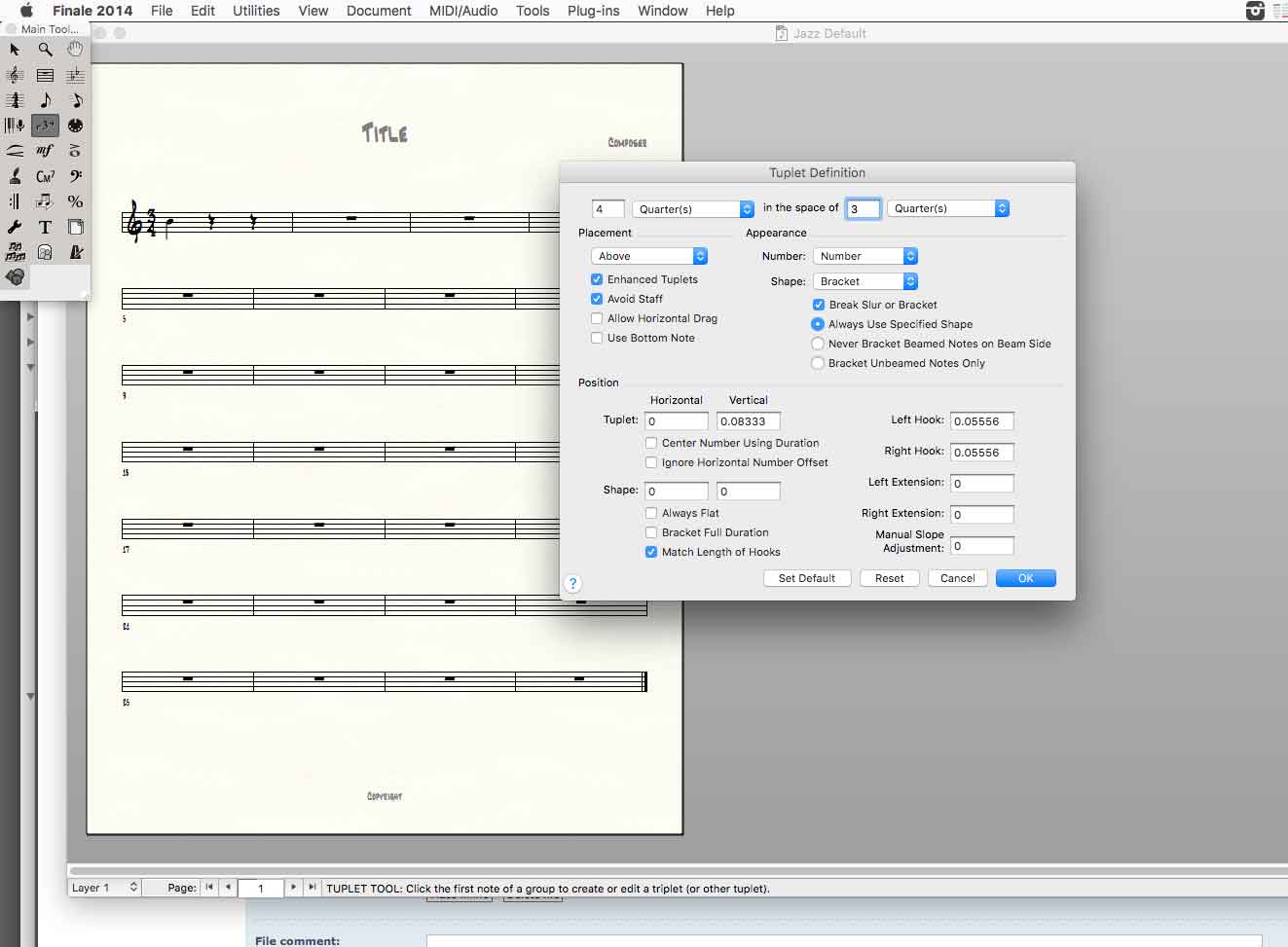Enable Use Bottom Note
This screenshot has width=1288, height=947.
(x=597, y=338)
